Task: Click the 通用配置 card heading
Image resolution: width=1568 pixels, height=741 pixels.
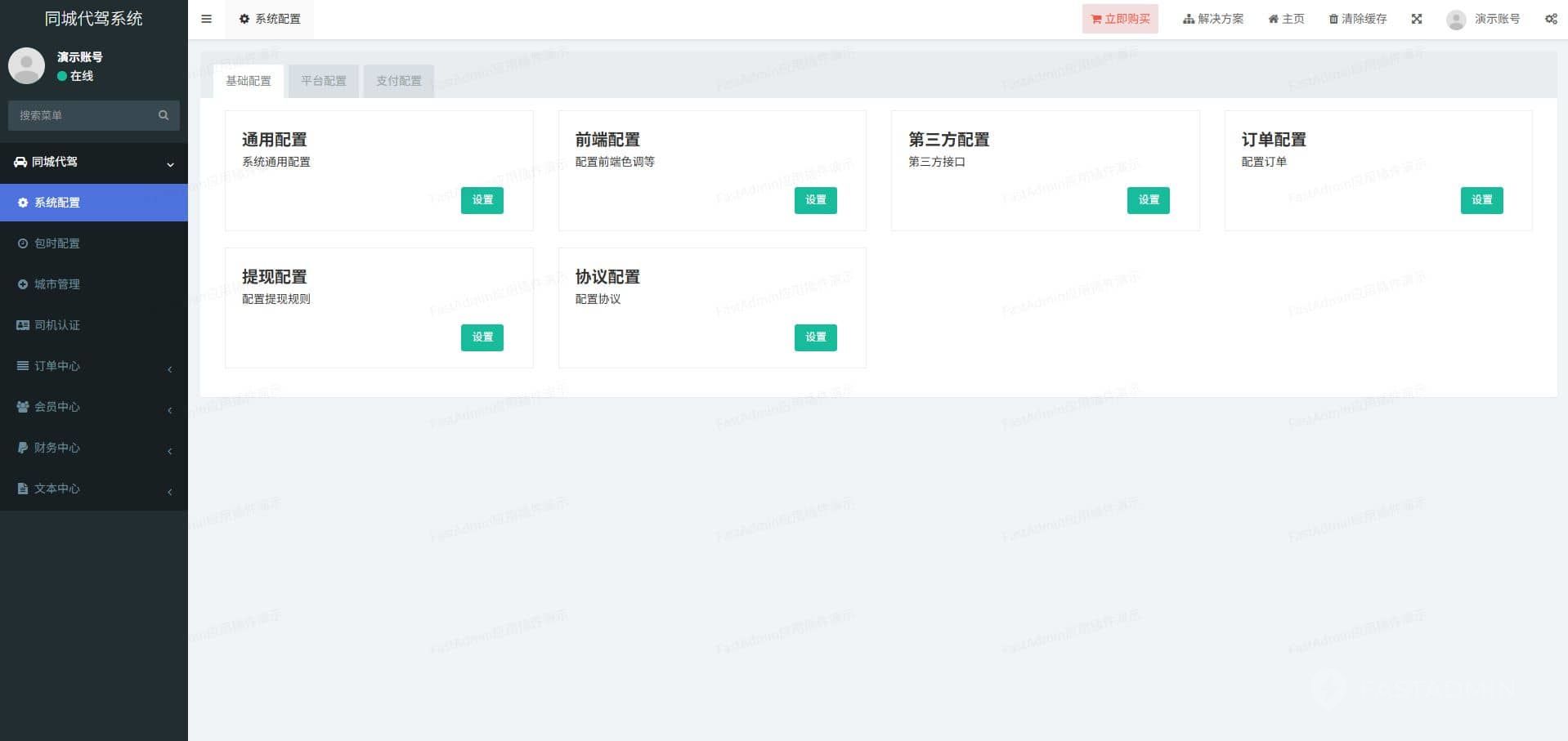Action: coord(275,140)
